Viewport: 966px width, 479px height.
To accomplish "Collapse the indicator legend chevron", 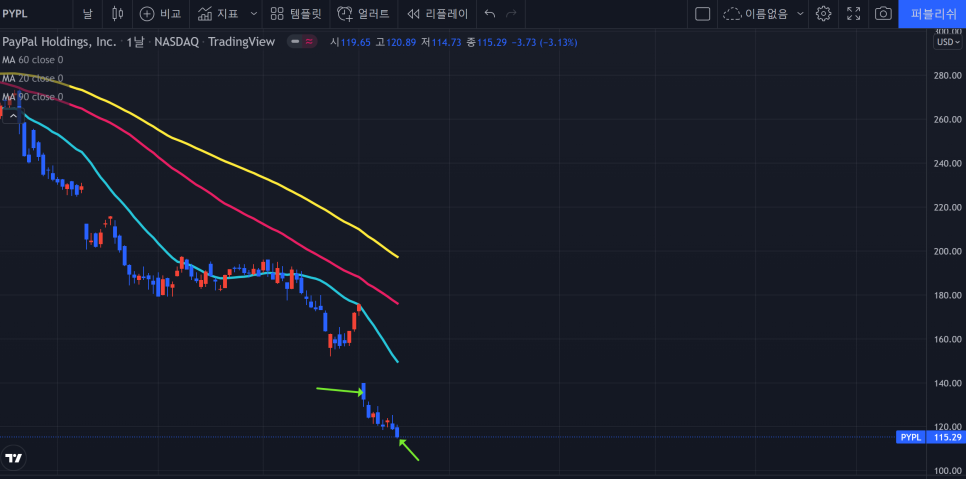I will (x=13, y=116).
